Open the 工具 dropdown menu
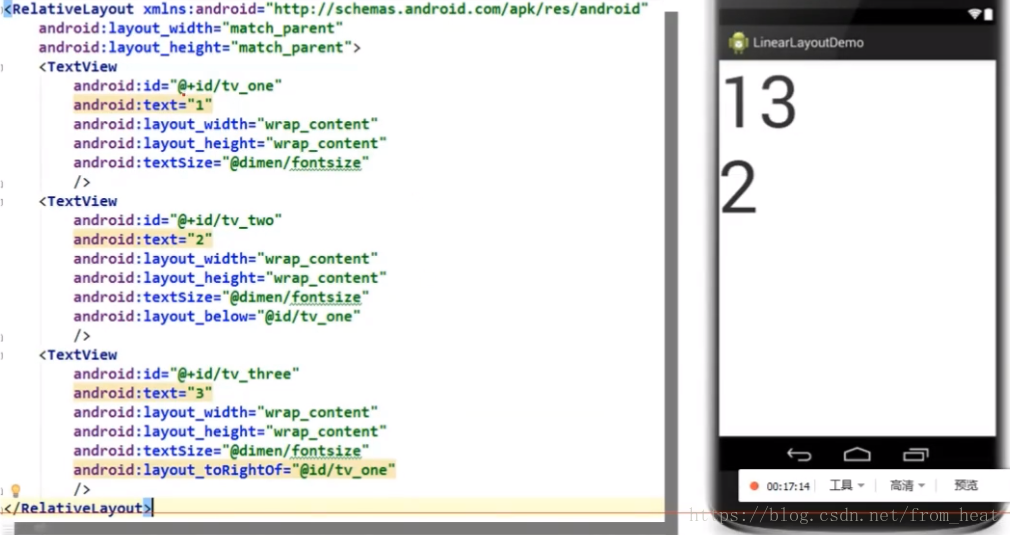Image resolution: width=1010 pixels, height=535 pixels. point(846,485)
